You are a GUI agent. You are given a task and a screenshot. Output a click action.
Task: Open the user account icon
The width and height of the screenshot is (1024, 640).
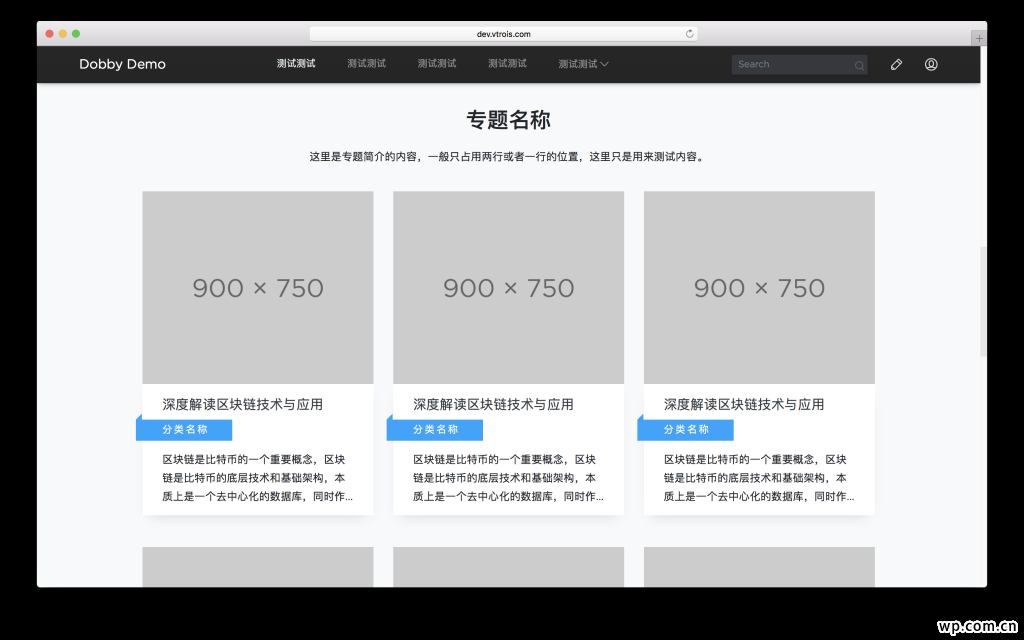[x=931, y=64]
